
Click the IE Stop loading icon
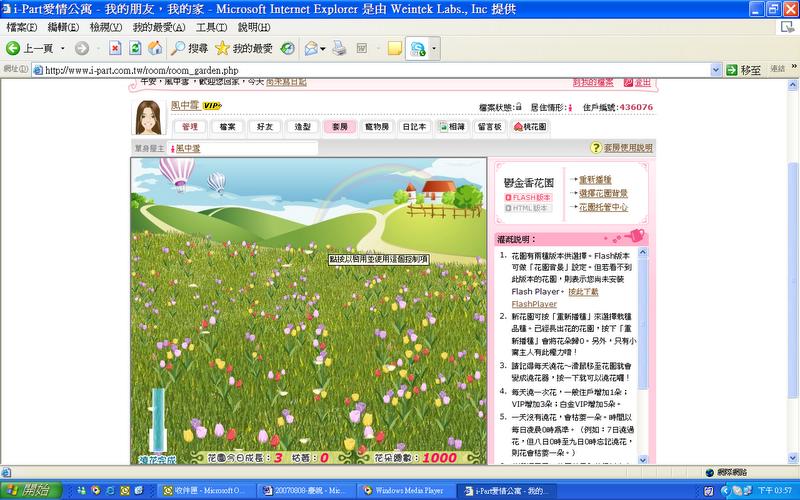[115, 48]
